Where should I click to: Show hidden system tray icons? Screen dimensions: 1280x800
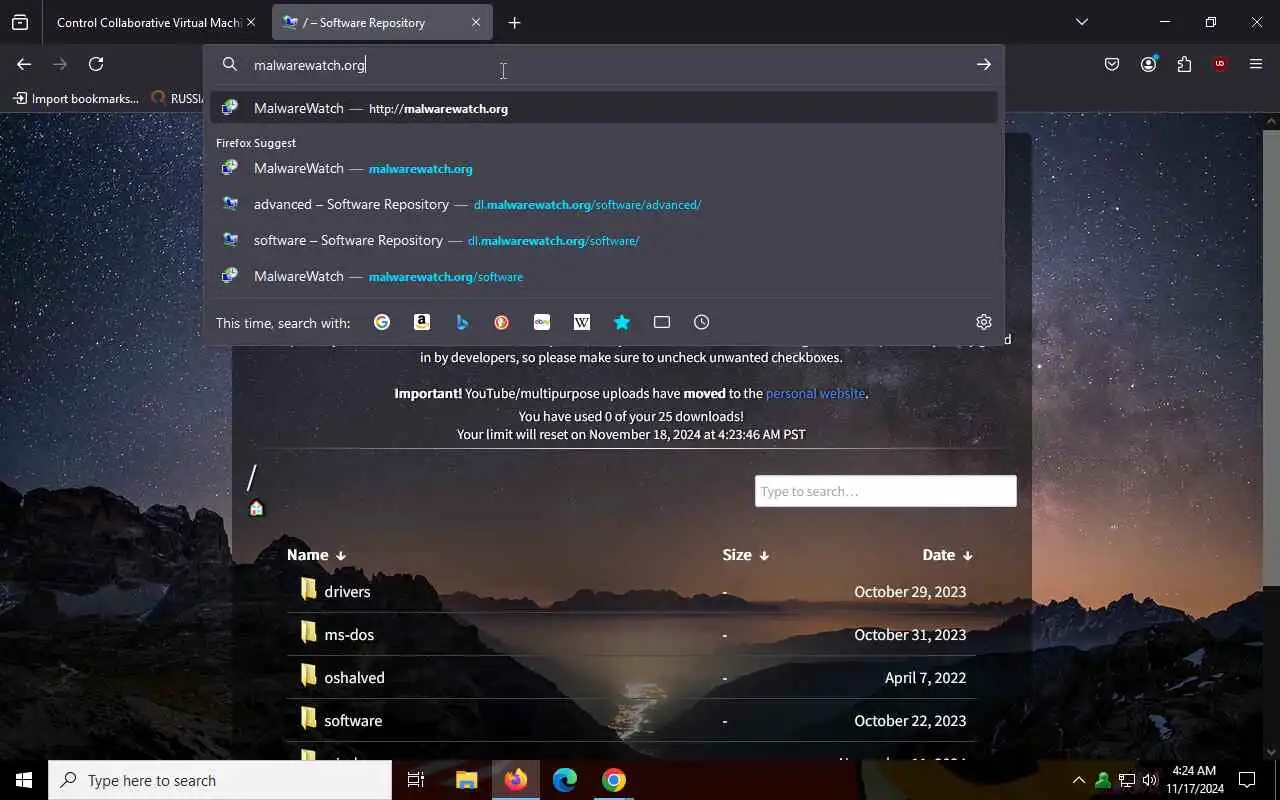[x=1078, y=780]
